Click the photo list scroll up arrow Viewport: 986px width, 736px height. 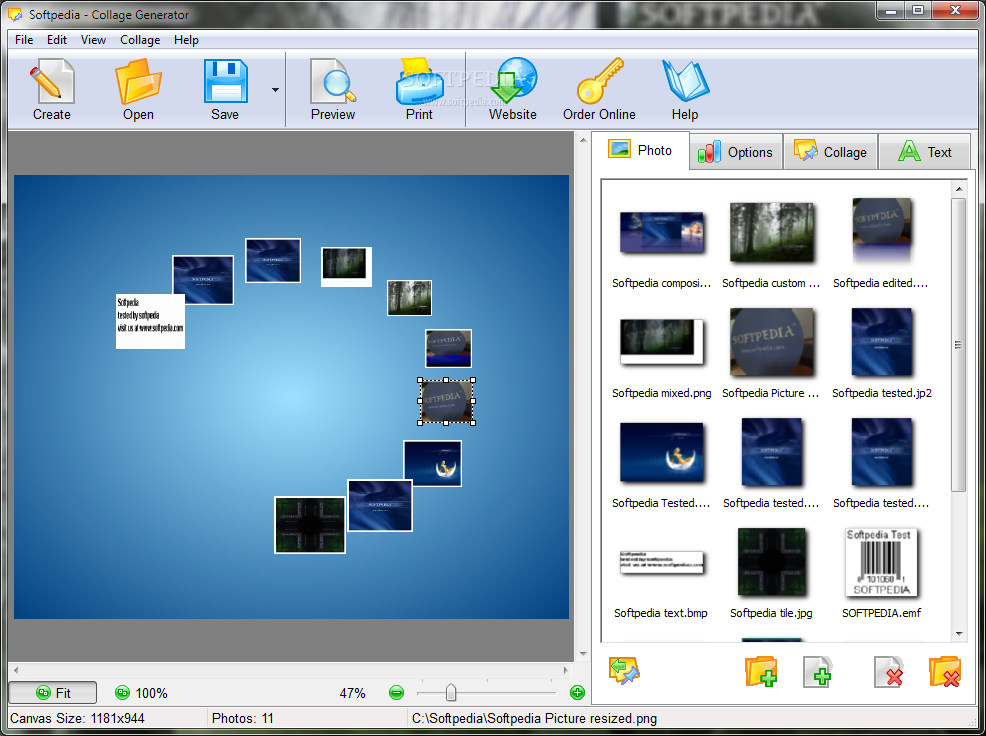(959, 189)
